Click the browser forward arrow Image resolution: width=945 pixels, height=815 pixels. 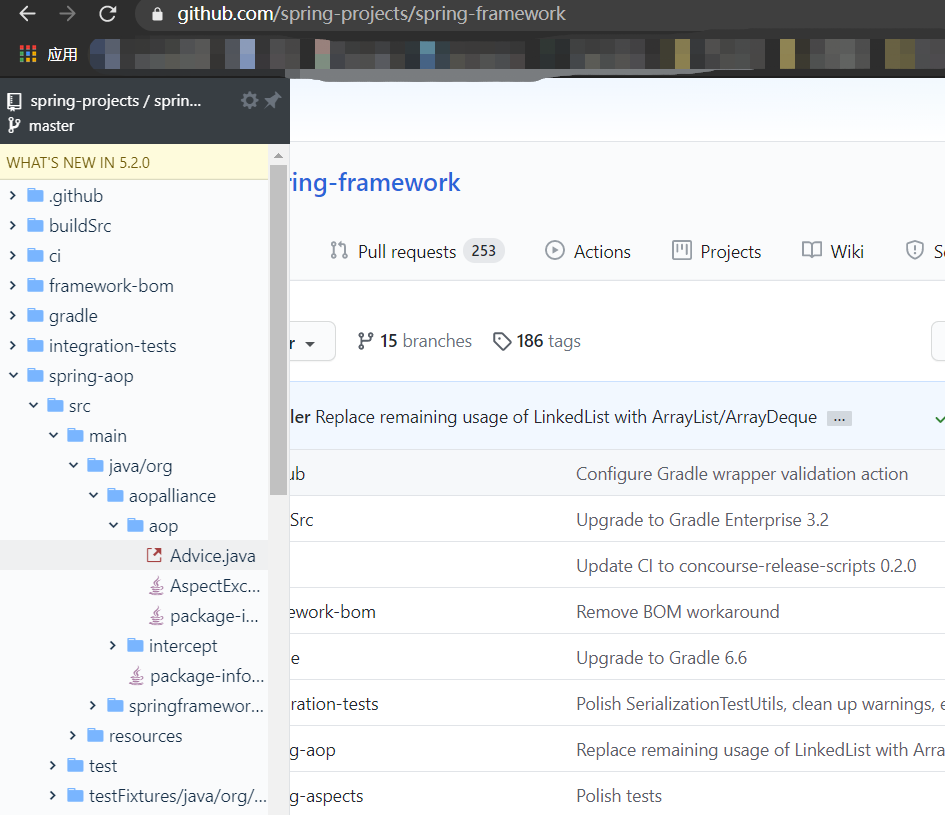click(67, 13)
